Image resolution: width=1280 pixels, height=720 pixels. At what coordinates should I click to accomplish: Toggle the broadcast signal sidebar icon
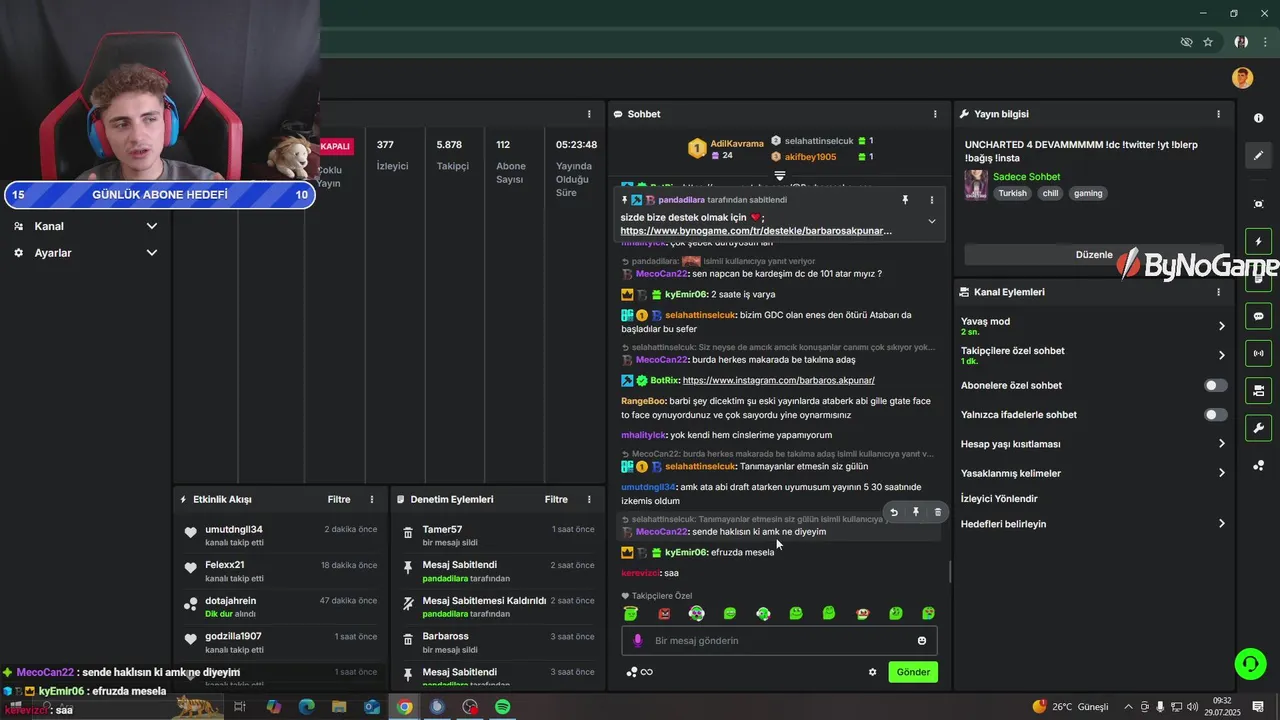(x=1258, y=353)
